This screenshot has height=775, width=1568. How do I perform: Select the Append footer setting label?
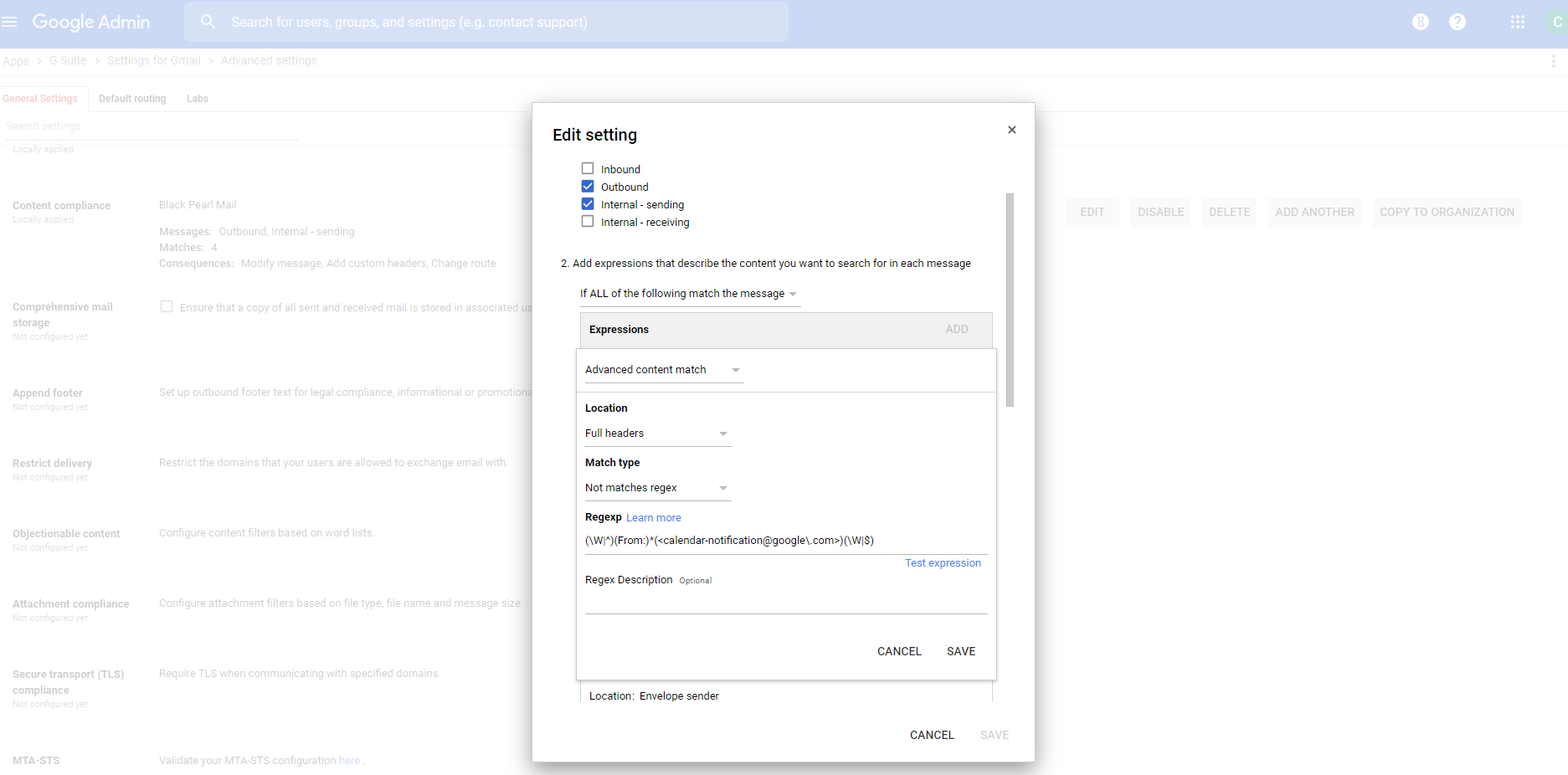[48, 393]
